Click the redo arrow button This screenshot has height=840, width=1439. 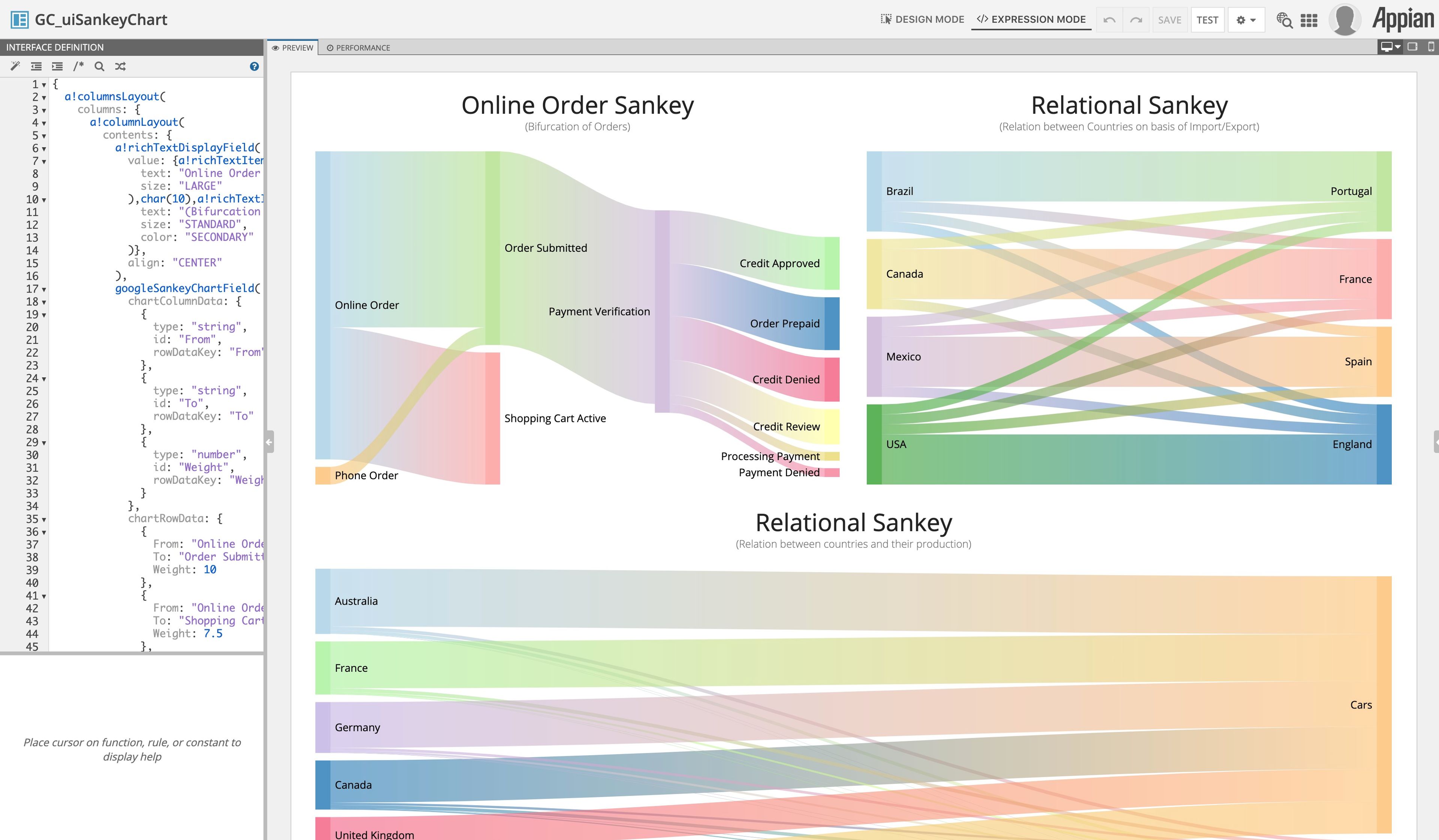tap(1136, 20)
